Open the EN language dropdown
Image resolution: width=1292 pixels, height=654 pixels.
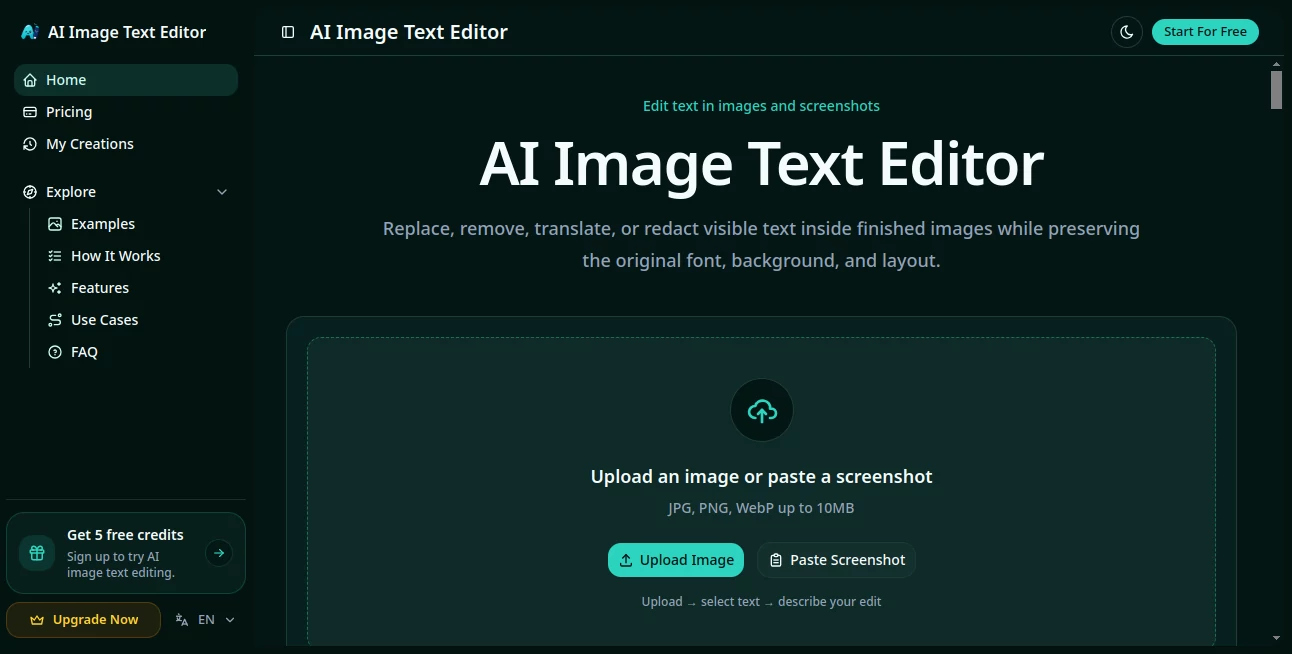tap(205, 620)
